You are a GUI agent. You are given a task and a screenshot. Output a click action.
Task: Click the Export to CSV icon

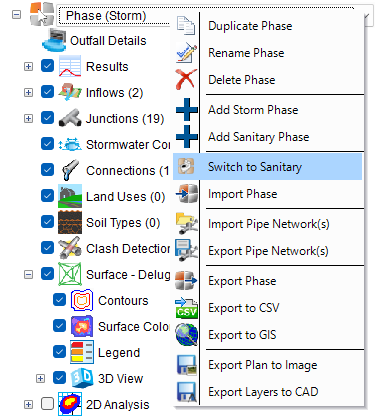click(x=187, y=308)
